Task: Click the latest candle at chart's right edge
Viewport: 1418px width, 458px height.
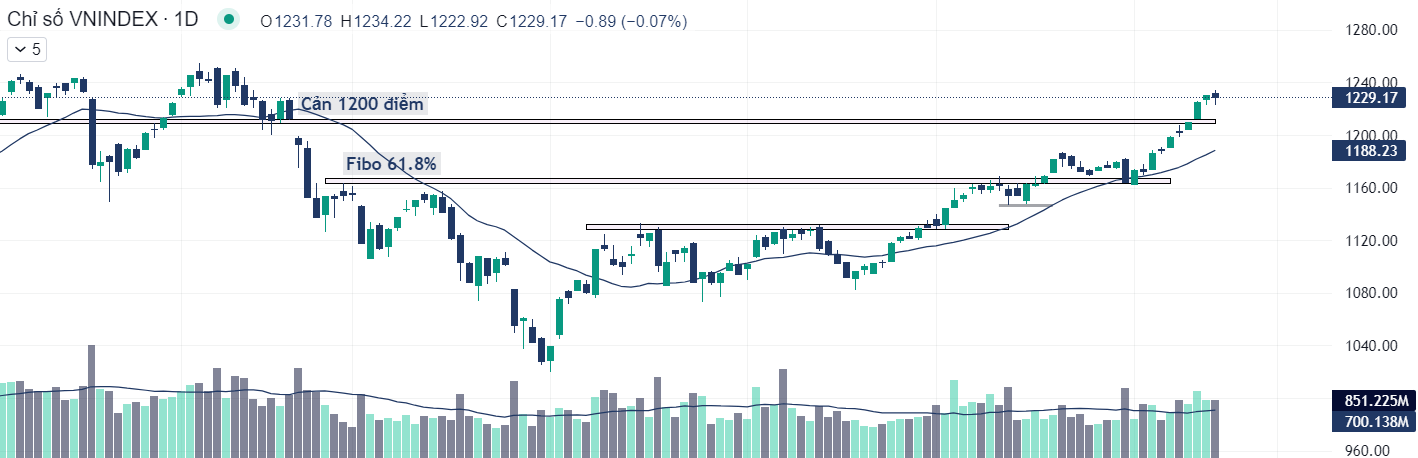Action: point(1215,95)
